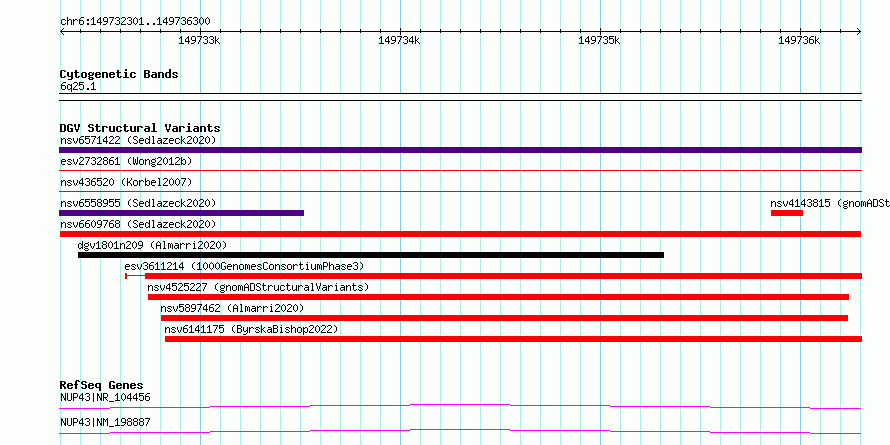The width and height of the screenshot is (890, 445).
Task: Click the 149734k ruler tick label
Action: (399, 41)
